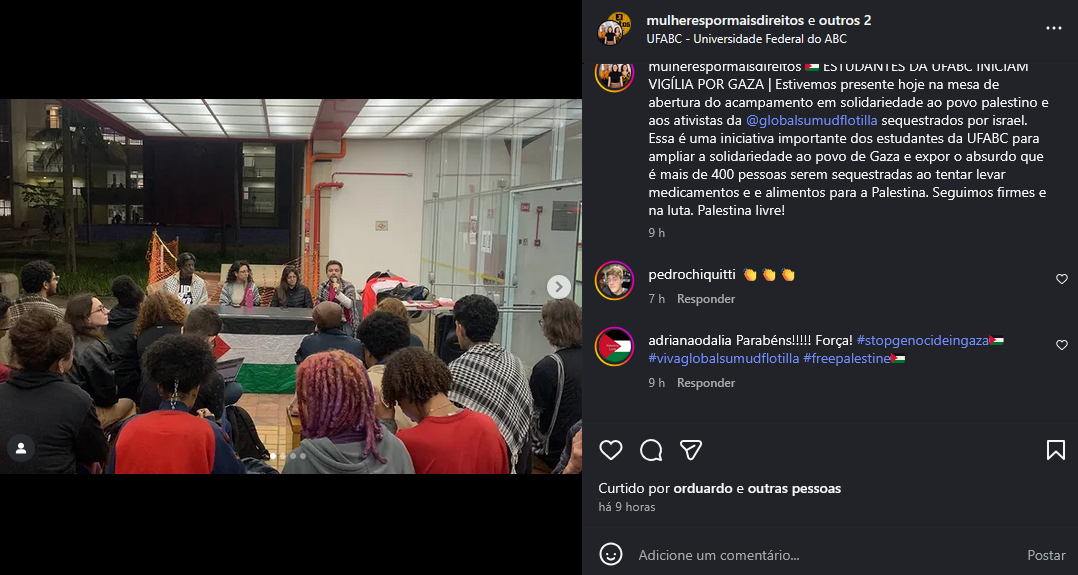Open the 'outras pessoas' likes list
Viewport: 1078px width, 575px height.
[794, 489]
